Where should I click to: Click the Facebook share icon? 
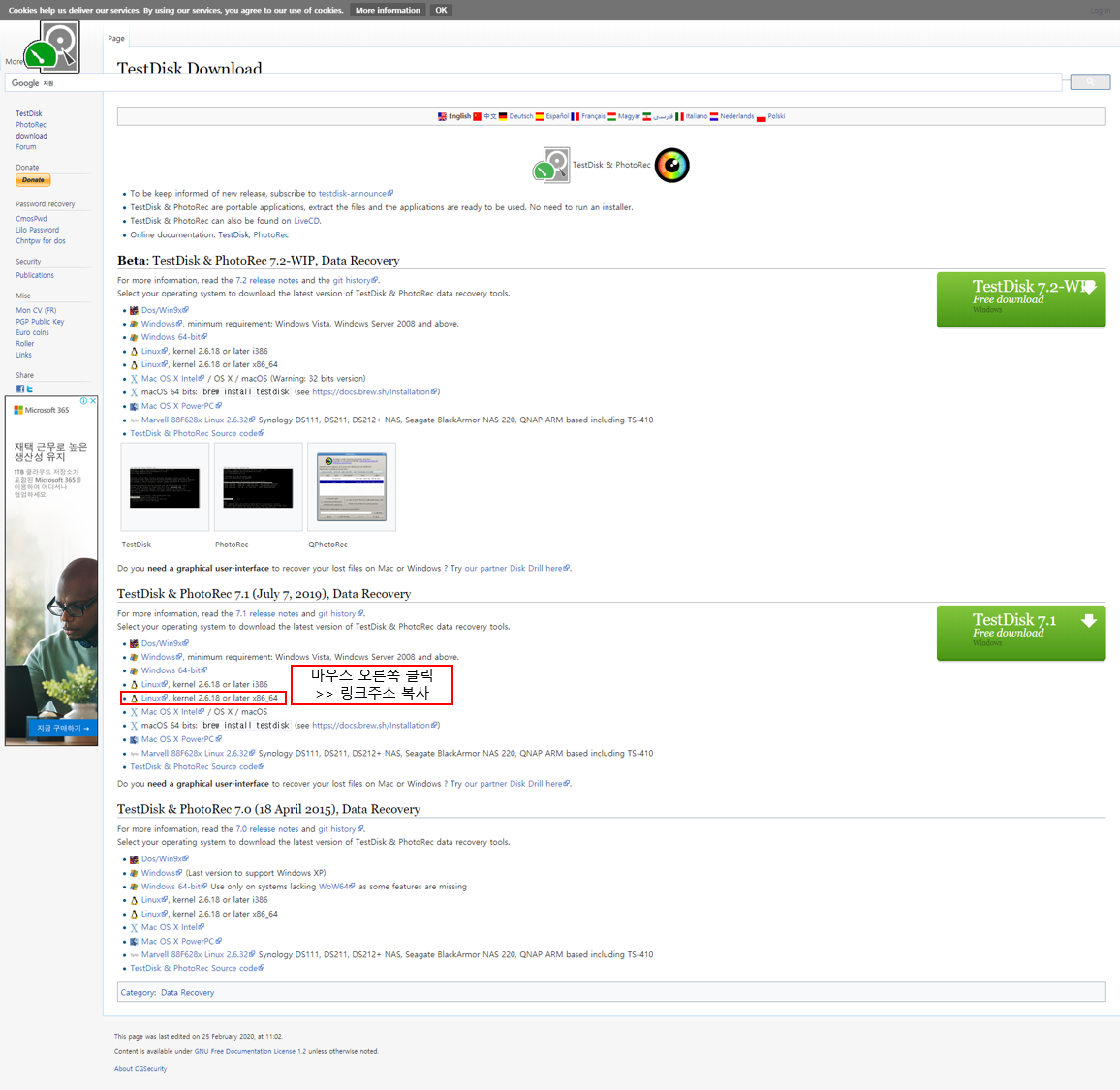click(20, 389)
